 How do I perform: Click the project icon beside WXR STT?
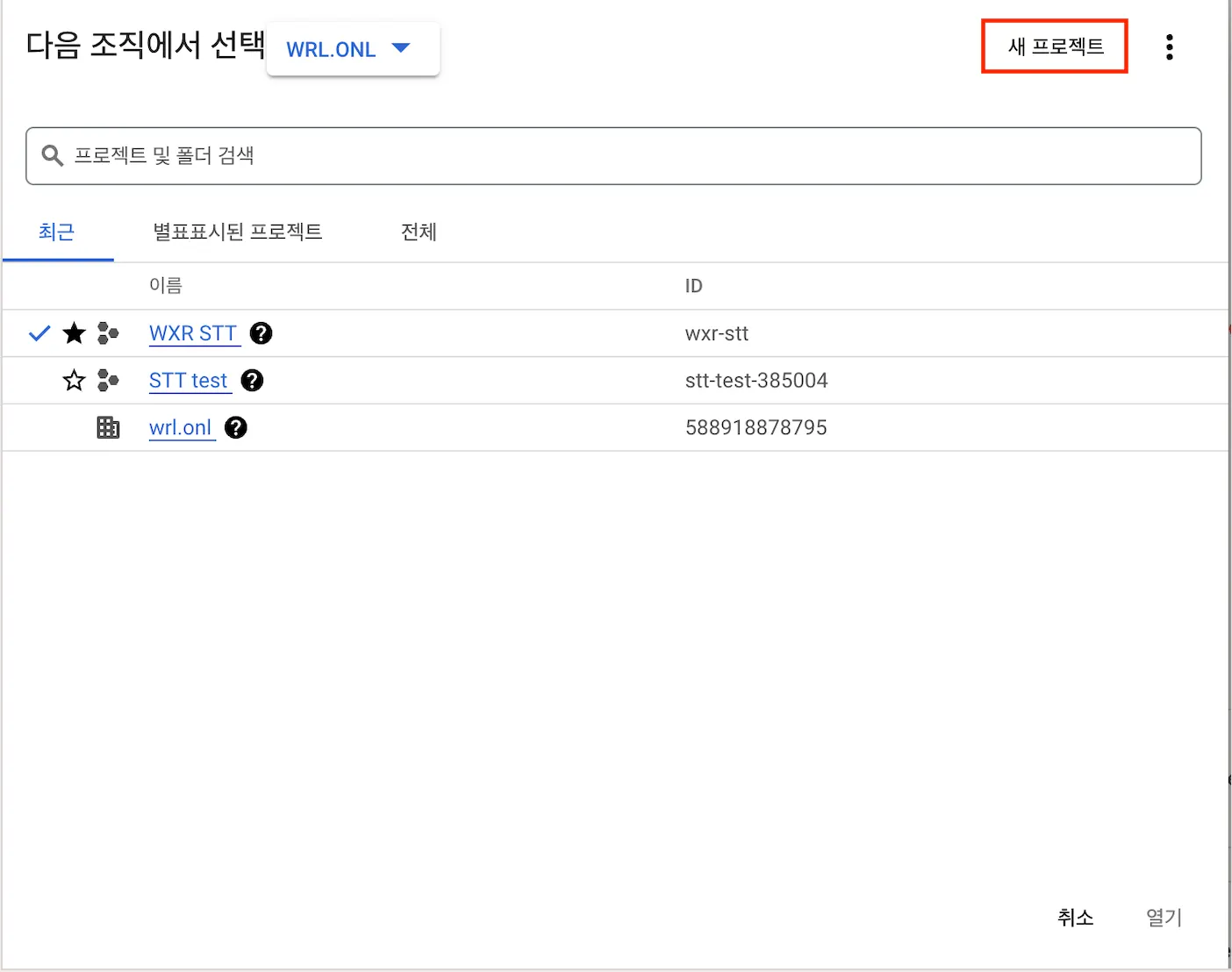[108, 333]
